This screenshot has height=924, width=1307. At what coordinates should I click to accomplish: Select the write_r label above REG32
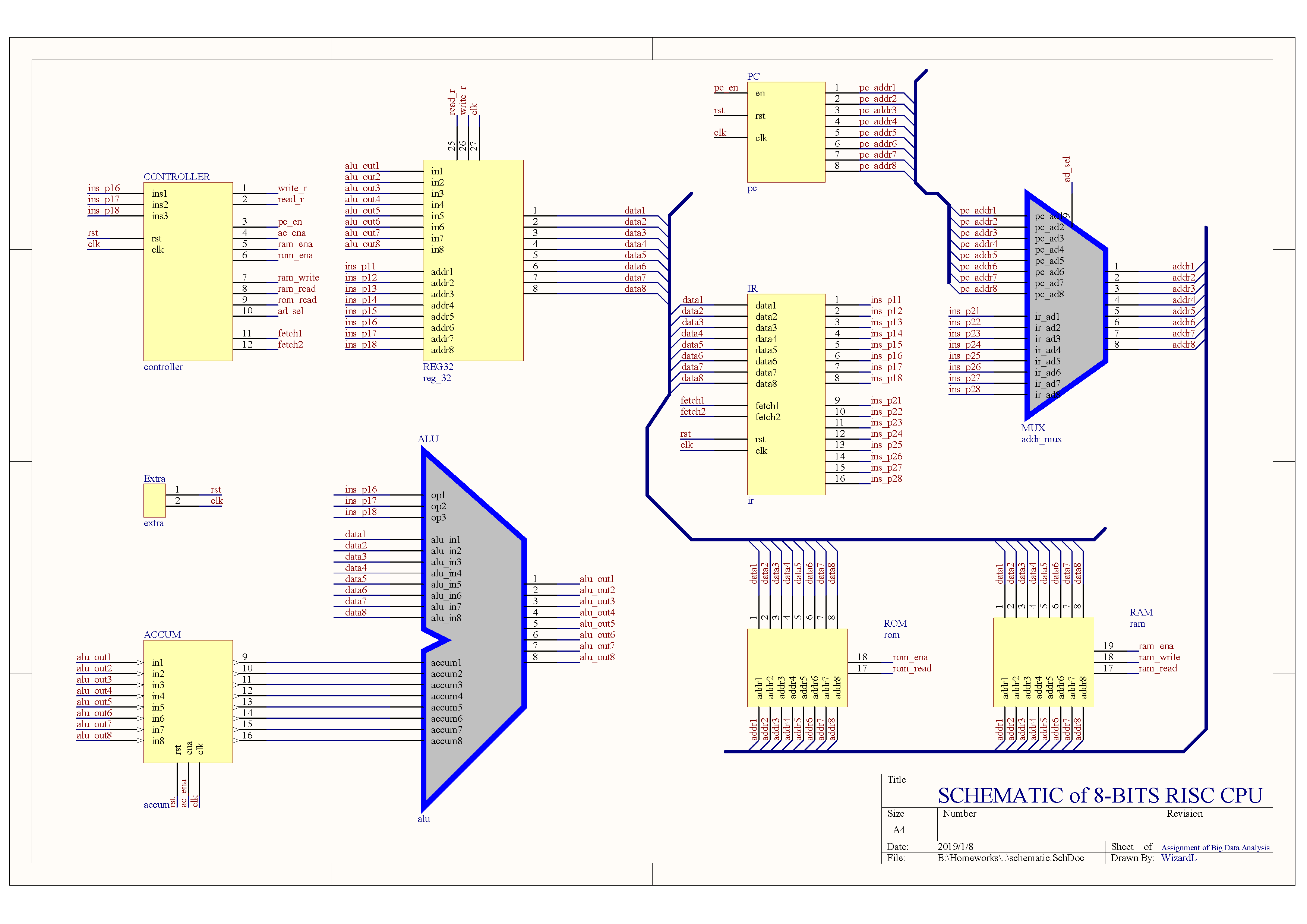[463, 101]
